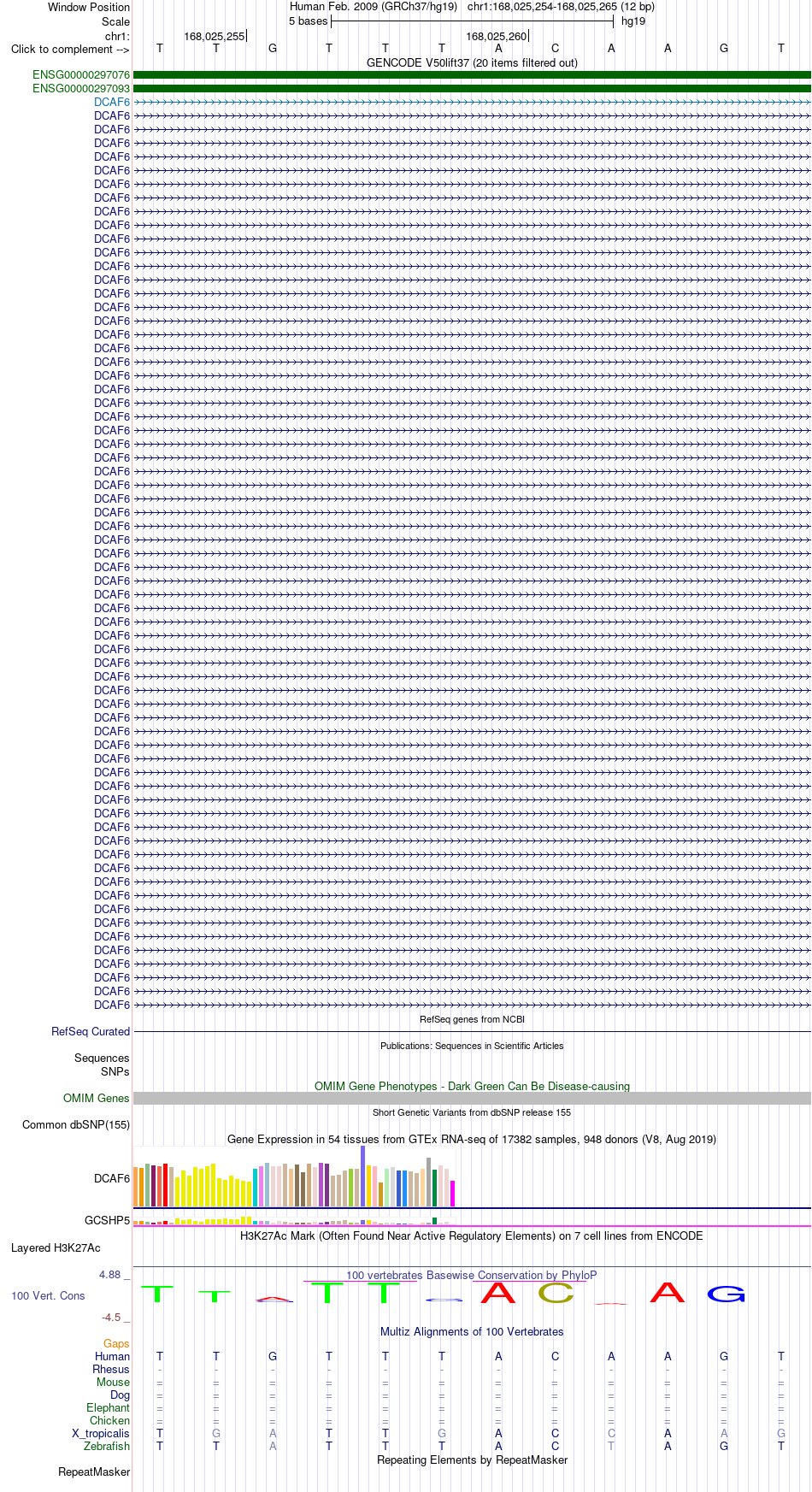Click Multiz Alignments of 100 Vertebrates title
Image resolution: width=812 pixels, height=1492 pixels.
(472, 1332)
